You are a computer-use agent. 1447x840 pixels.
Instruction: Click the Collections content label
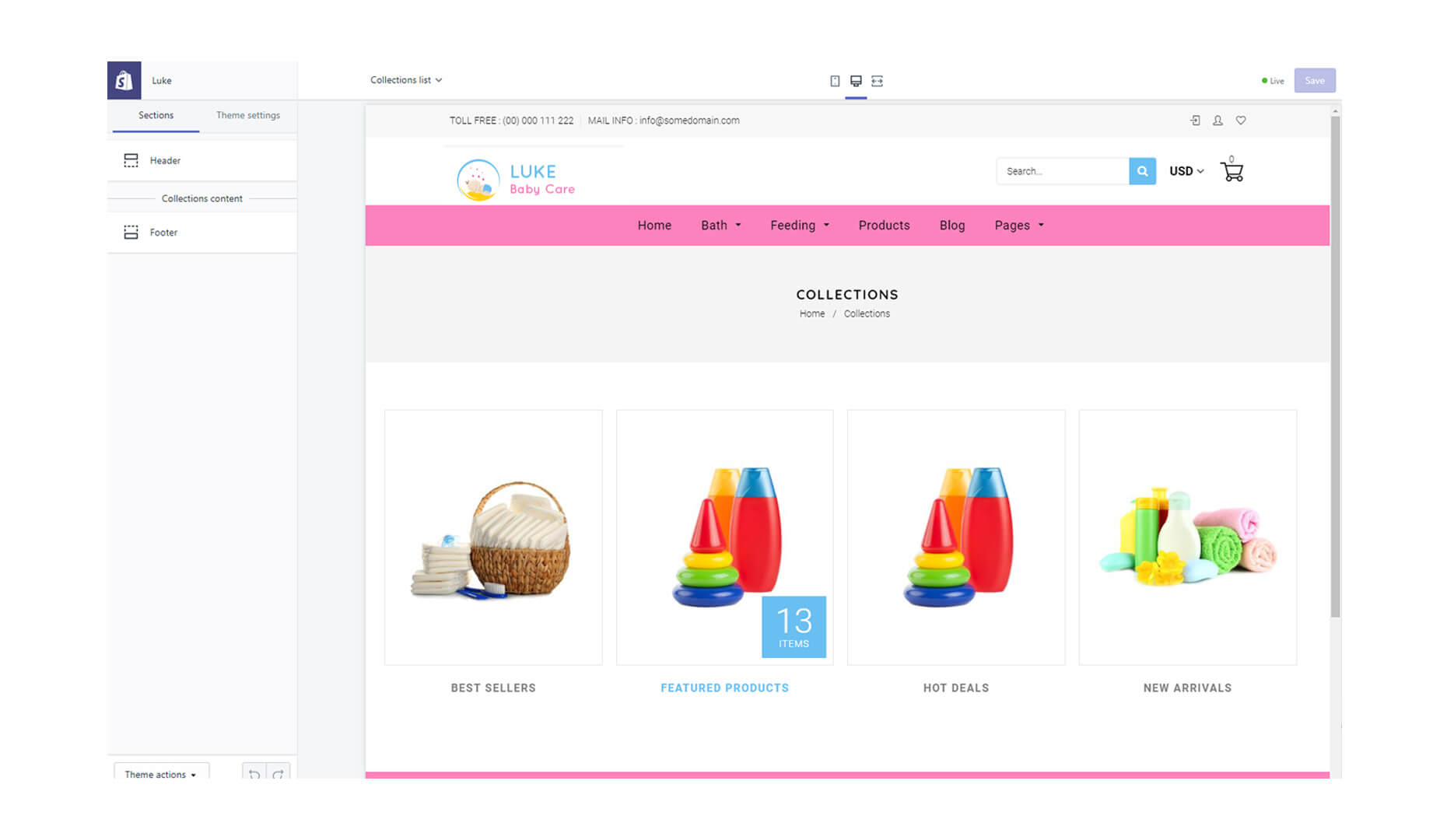point(201,198)
